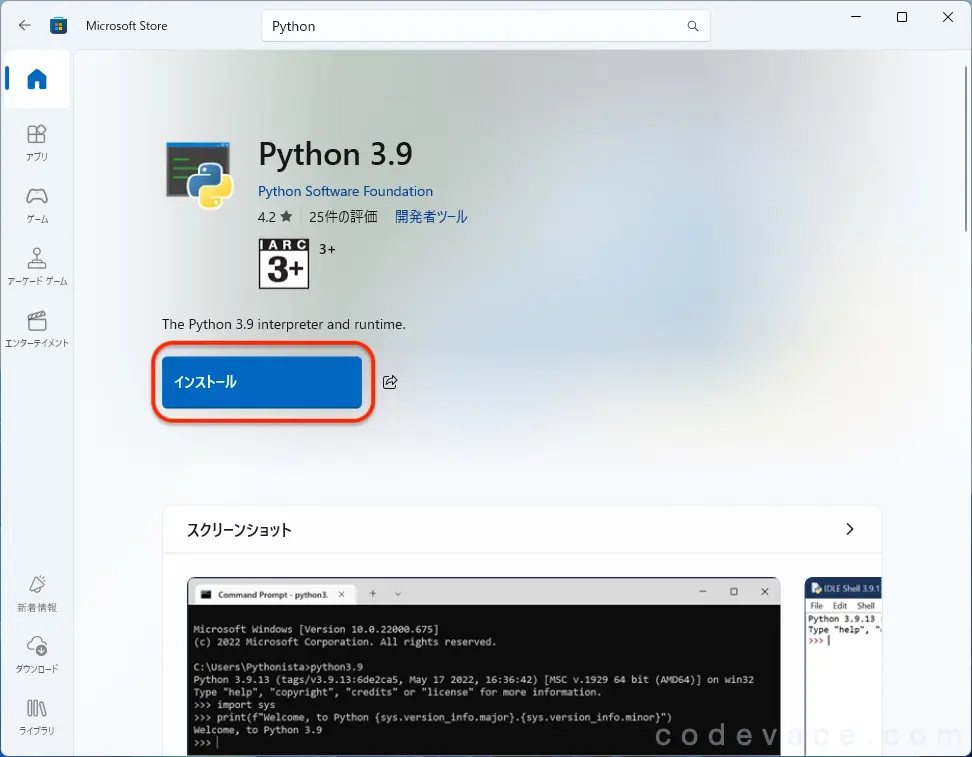The width and height of the screenshot is (972, 757).
Task: Open the Home page in sidebar
Action: (37, 80)
